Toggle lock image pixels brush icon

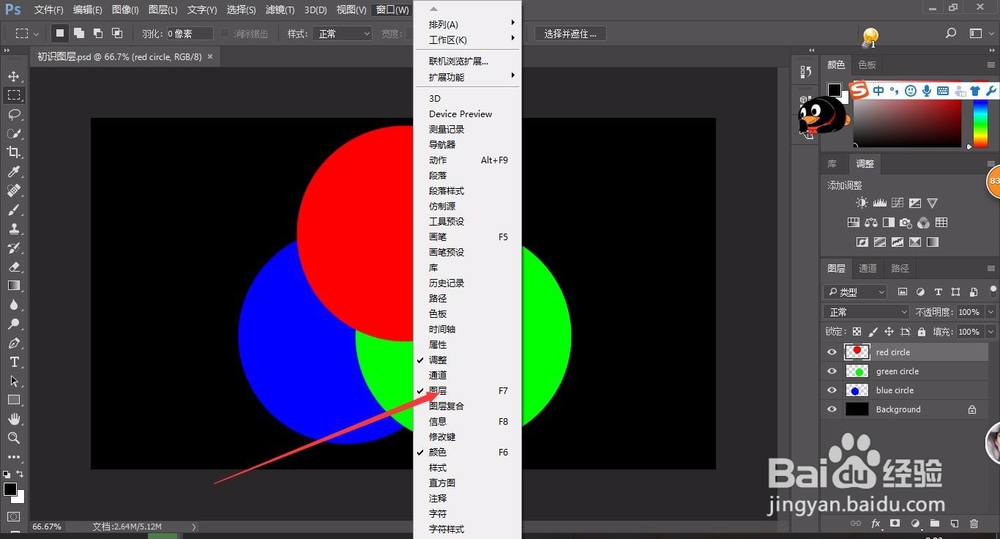(x=873, y=332)
